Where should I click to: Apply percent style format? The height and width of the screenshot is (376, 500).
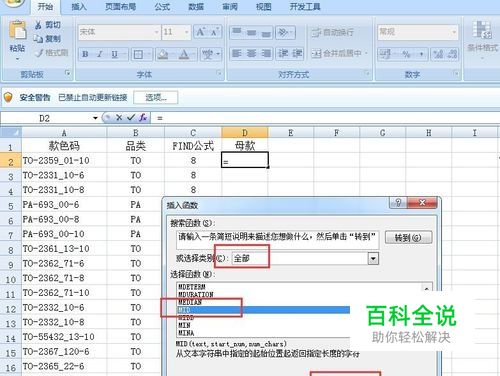pyautogui.click(x=406, y=54)
